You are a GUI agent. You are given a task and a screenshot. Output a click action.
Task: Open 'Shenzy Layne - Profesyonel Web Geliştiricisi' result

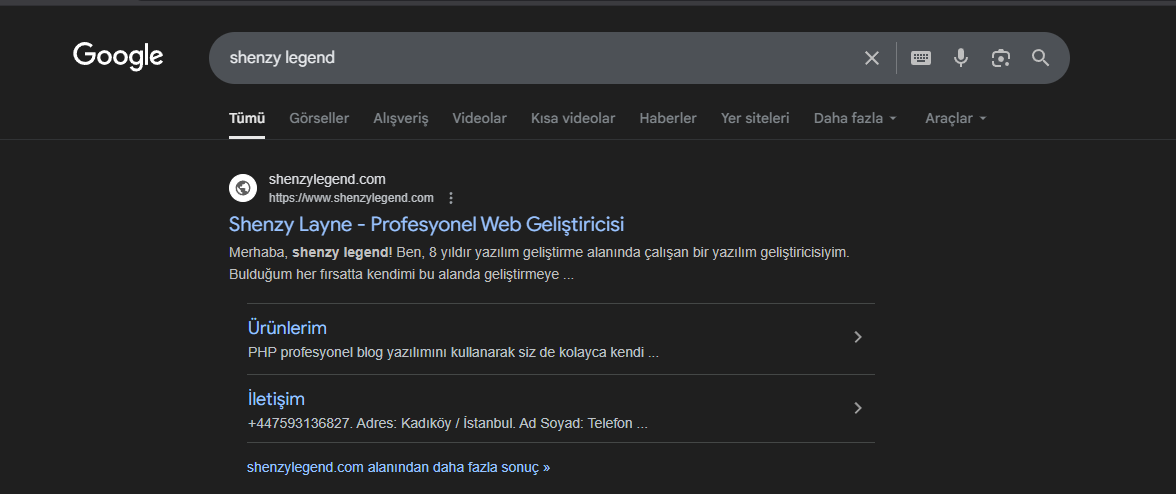(x=426, y=224)
